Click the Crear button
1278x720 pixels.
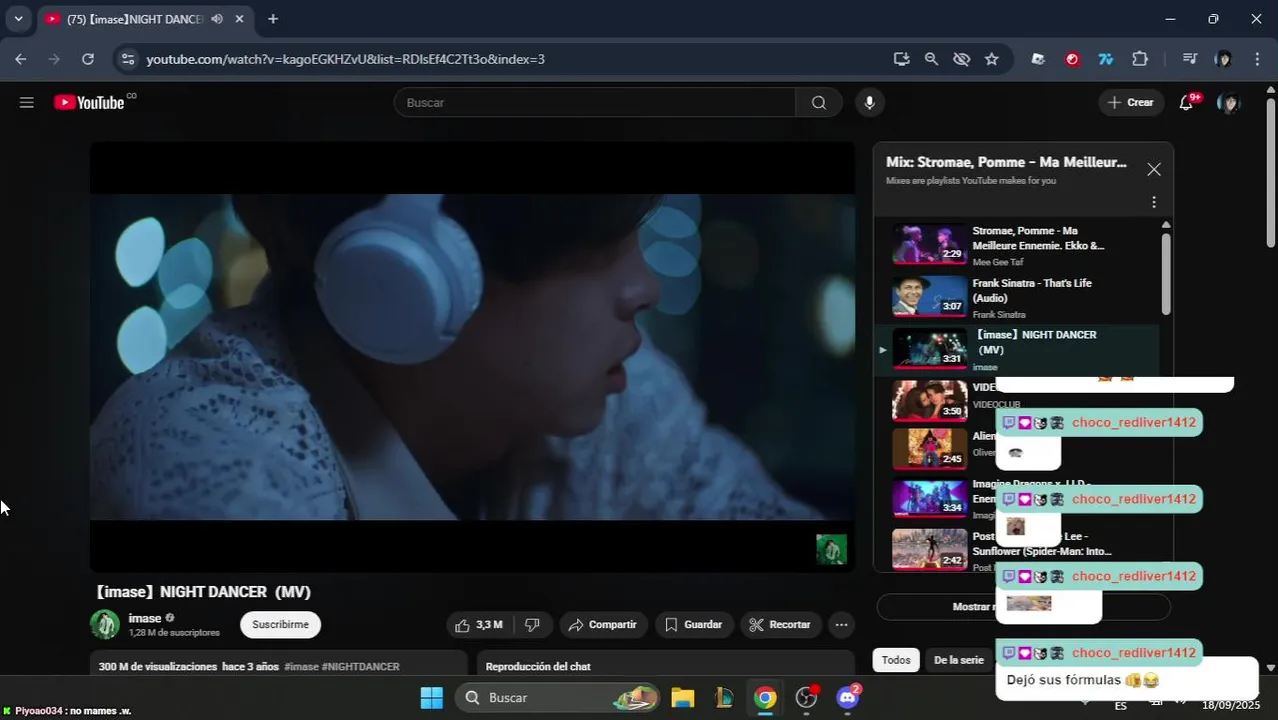coord(1131,102)
